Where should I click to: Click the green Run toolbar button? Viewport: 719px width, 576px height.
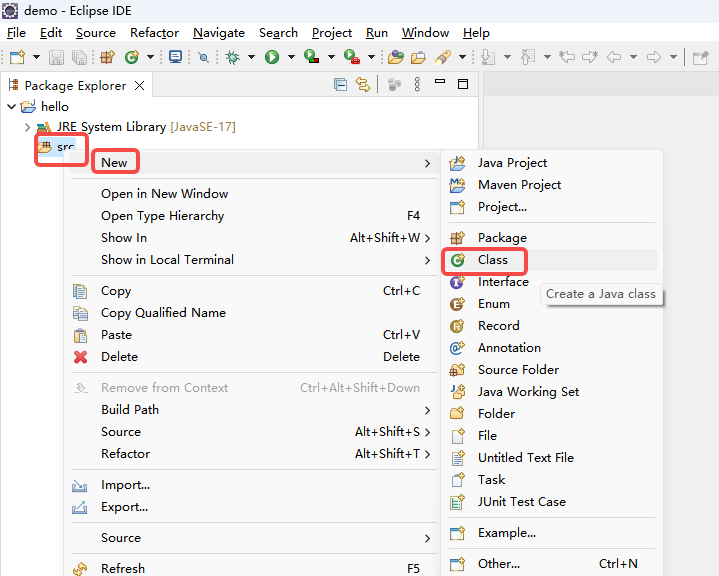[x=272, y=57]
